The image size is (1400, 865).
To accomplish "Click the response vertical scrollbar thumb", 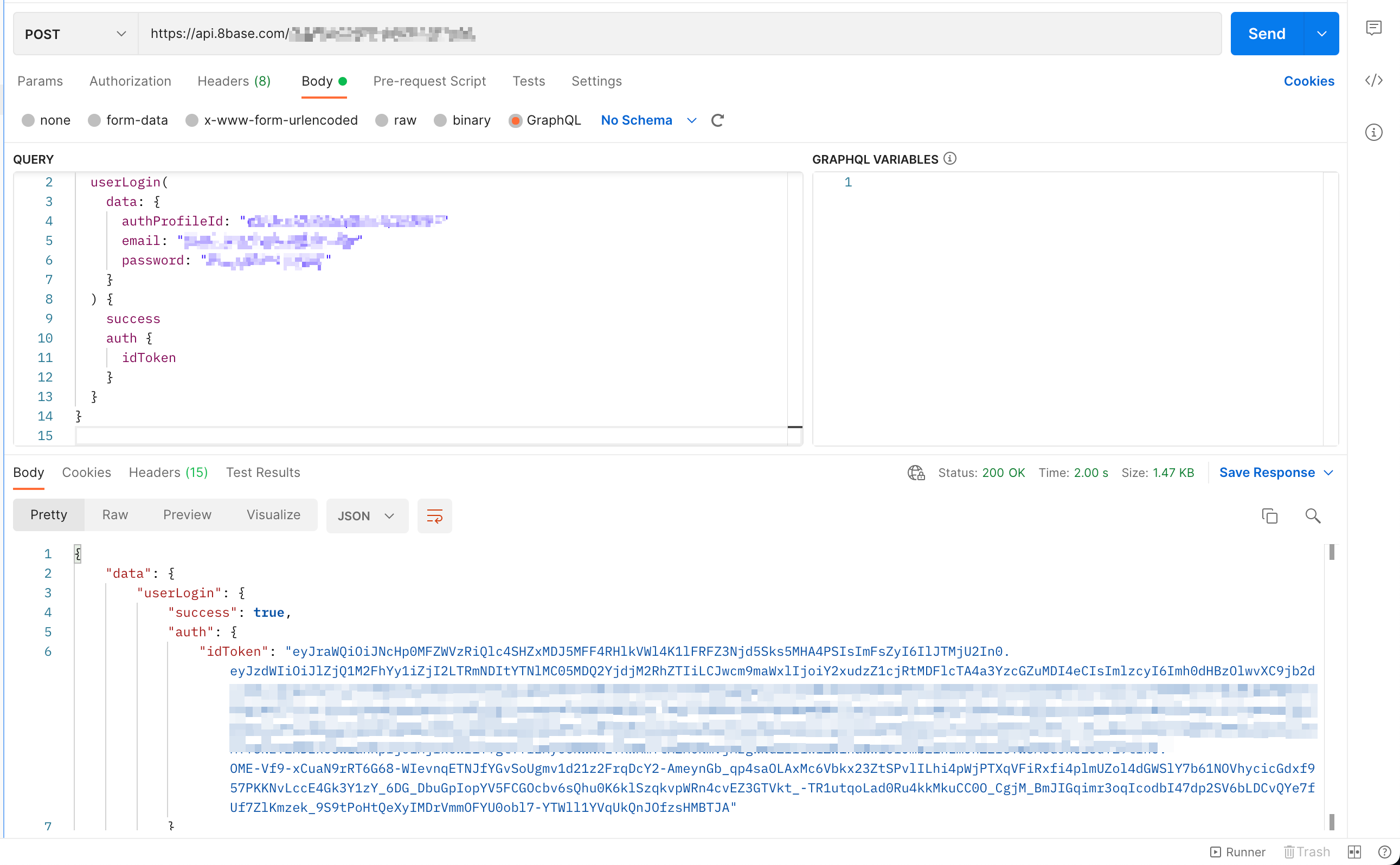I will point(1331,553).
